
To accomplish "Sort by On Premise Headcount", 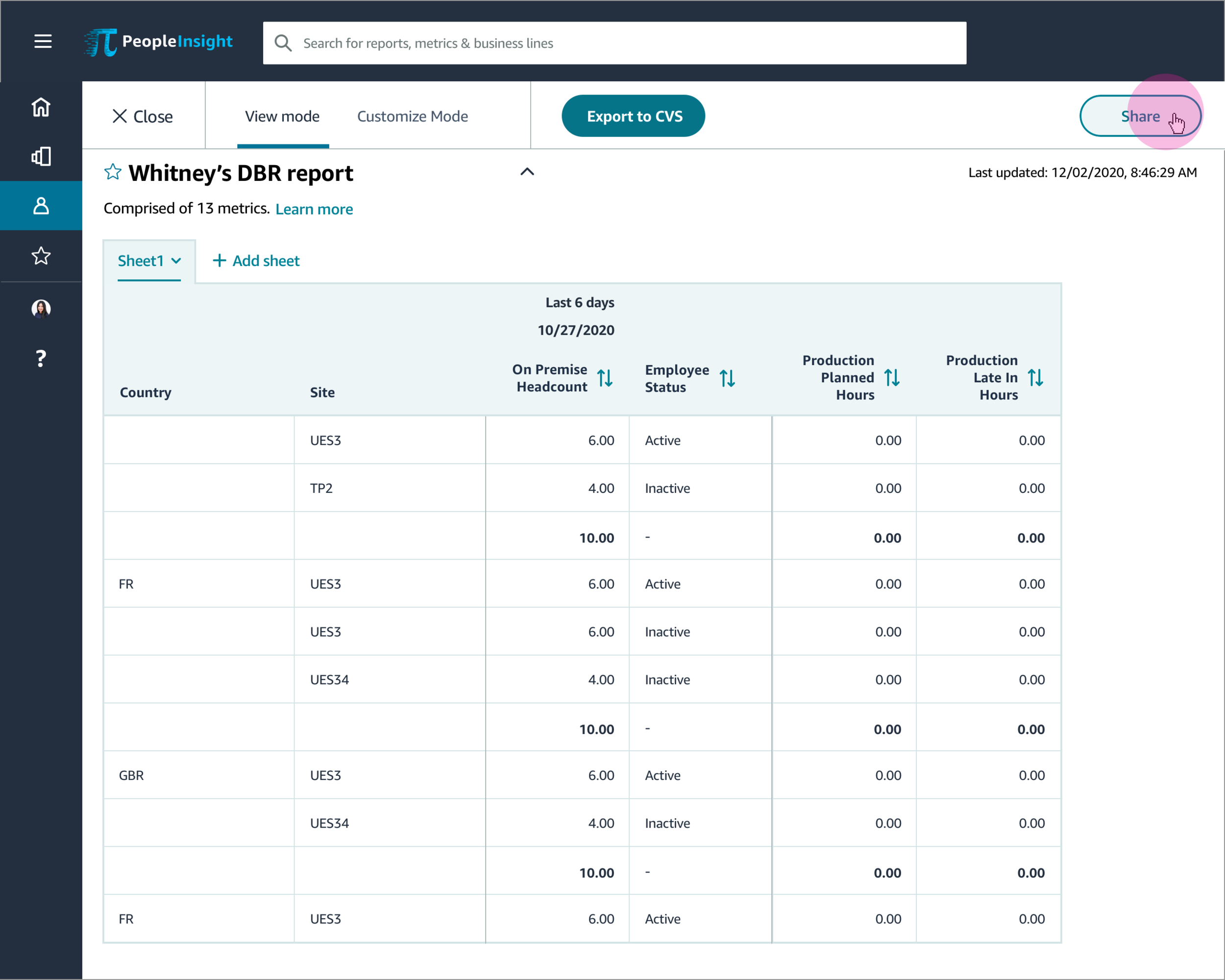I will click(x=605, y=378).
